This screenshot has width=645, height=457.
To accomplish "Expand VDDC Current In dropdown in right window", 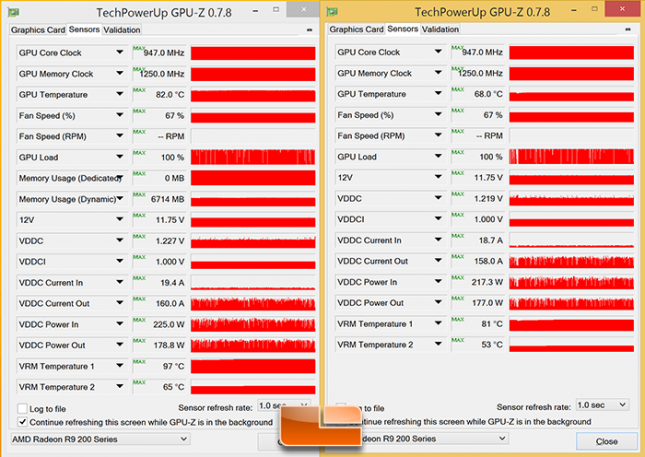I will [438, 240].
